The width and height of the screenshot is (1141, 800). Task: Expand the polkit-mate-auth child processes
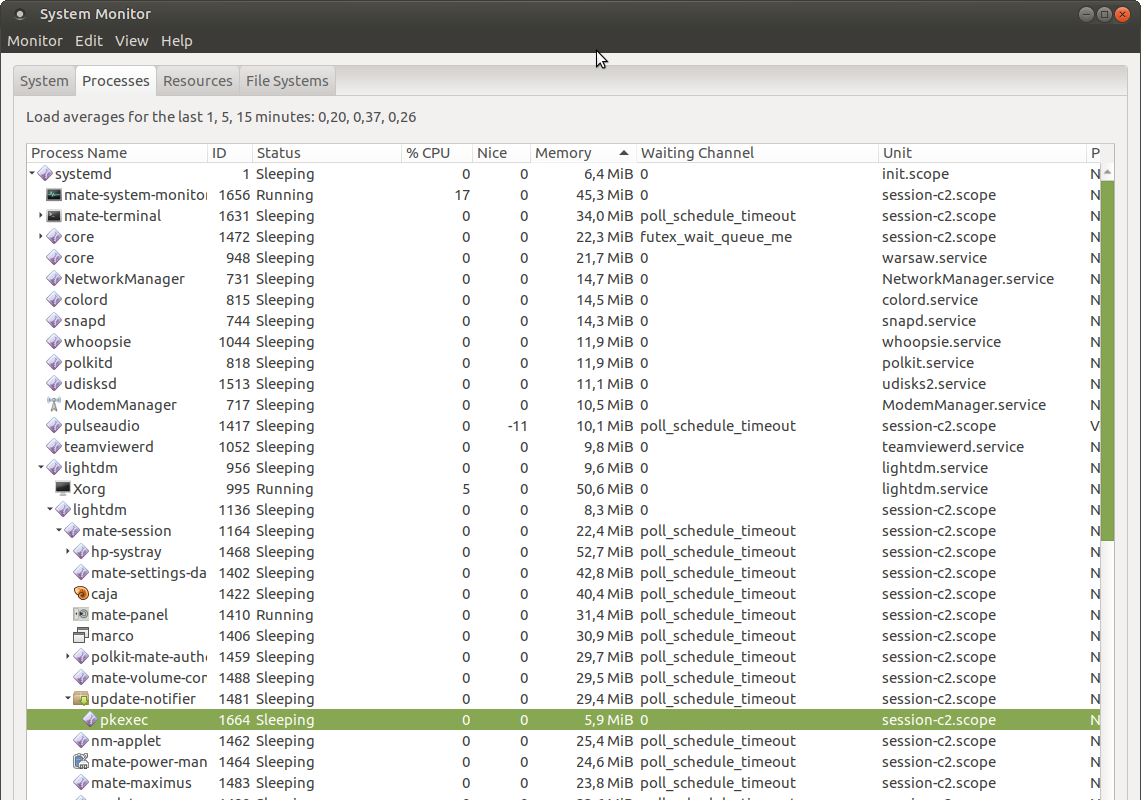[x=68, y=657]
